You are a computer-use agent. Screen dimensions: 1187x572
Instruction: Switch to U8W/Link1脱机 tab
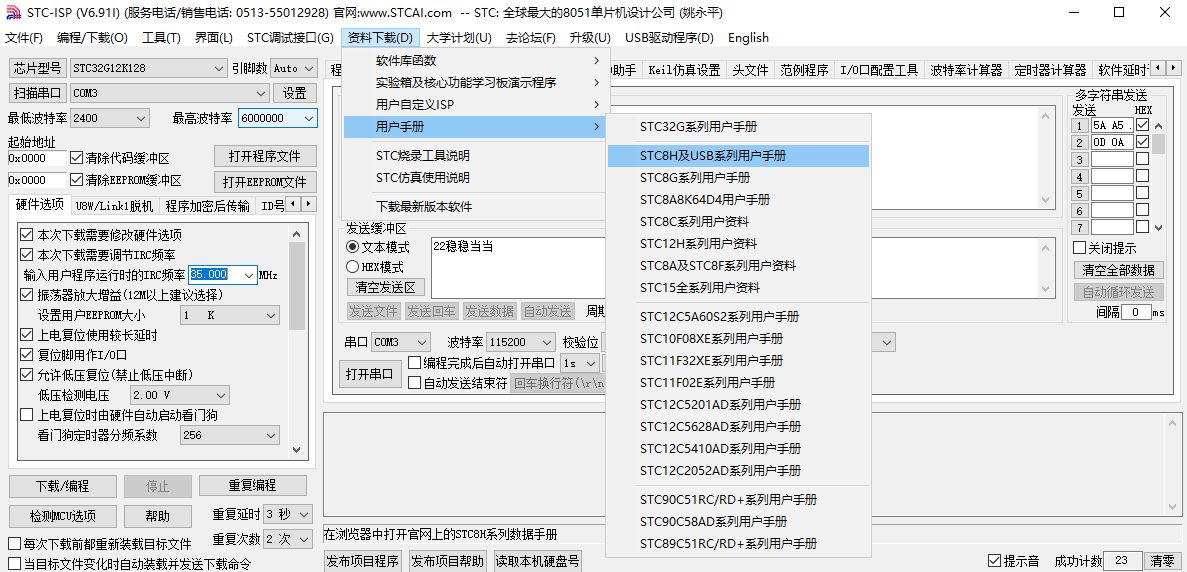click(x=114, y=206)
